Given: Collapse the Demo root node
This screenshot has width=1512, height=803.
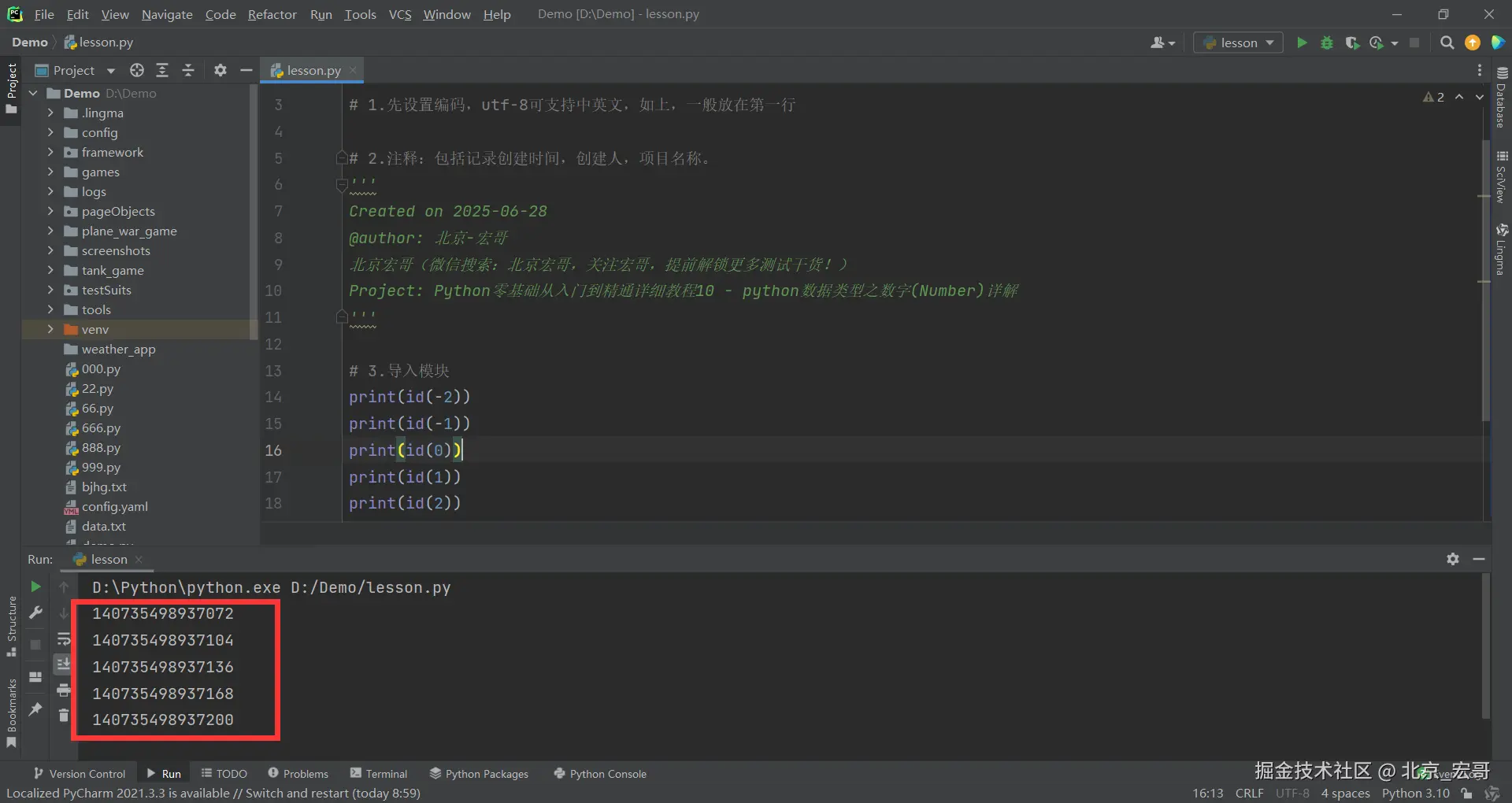Looking at the screenshot, I should pyautogui.click(x=33, y=93).
